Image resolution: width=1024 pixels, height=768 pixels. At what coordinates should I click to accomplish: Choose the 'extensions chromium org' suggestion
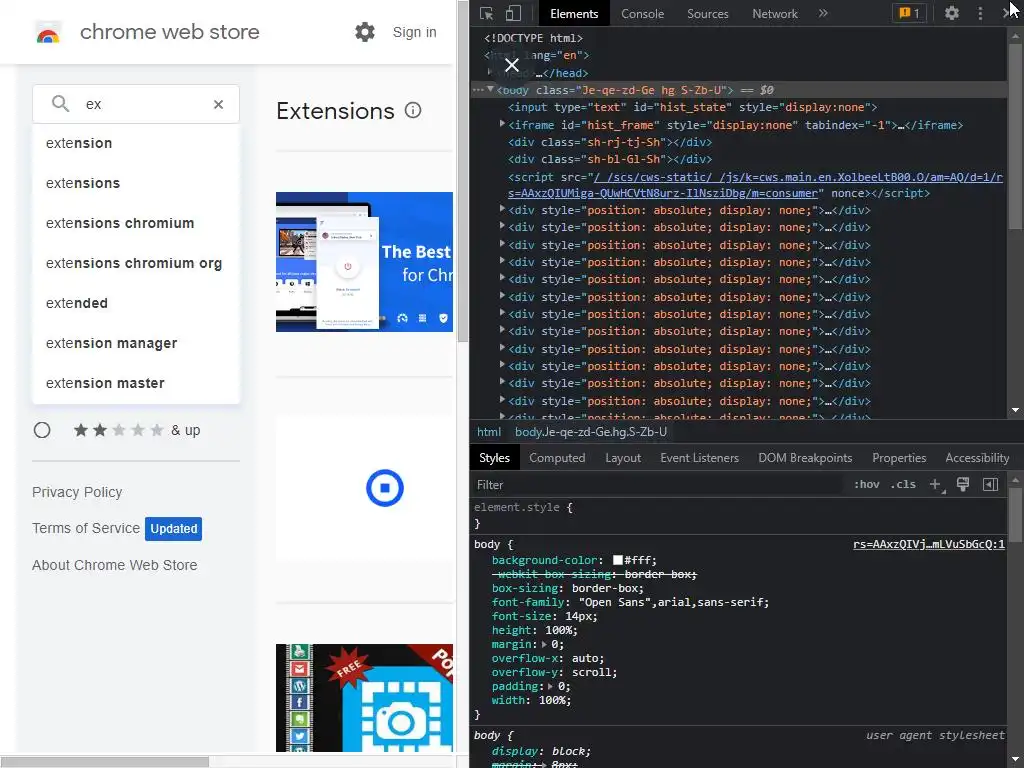coord(136,263)
